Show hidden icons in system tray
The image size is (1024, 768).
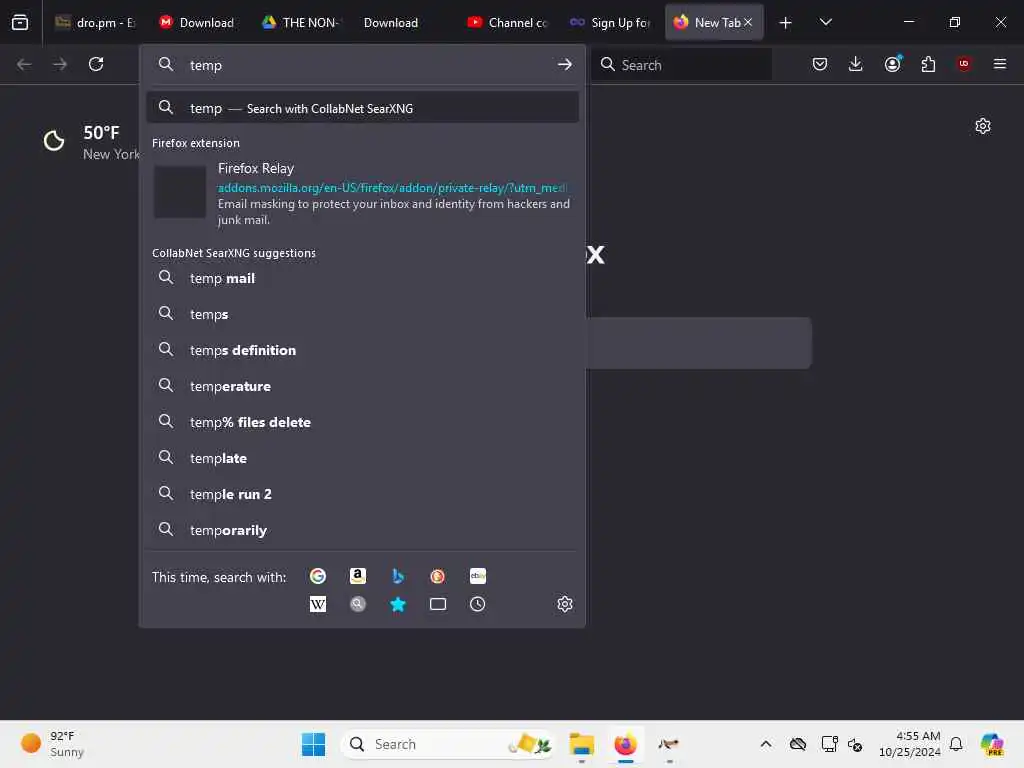pyautogui.click(x=766, y=744)
